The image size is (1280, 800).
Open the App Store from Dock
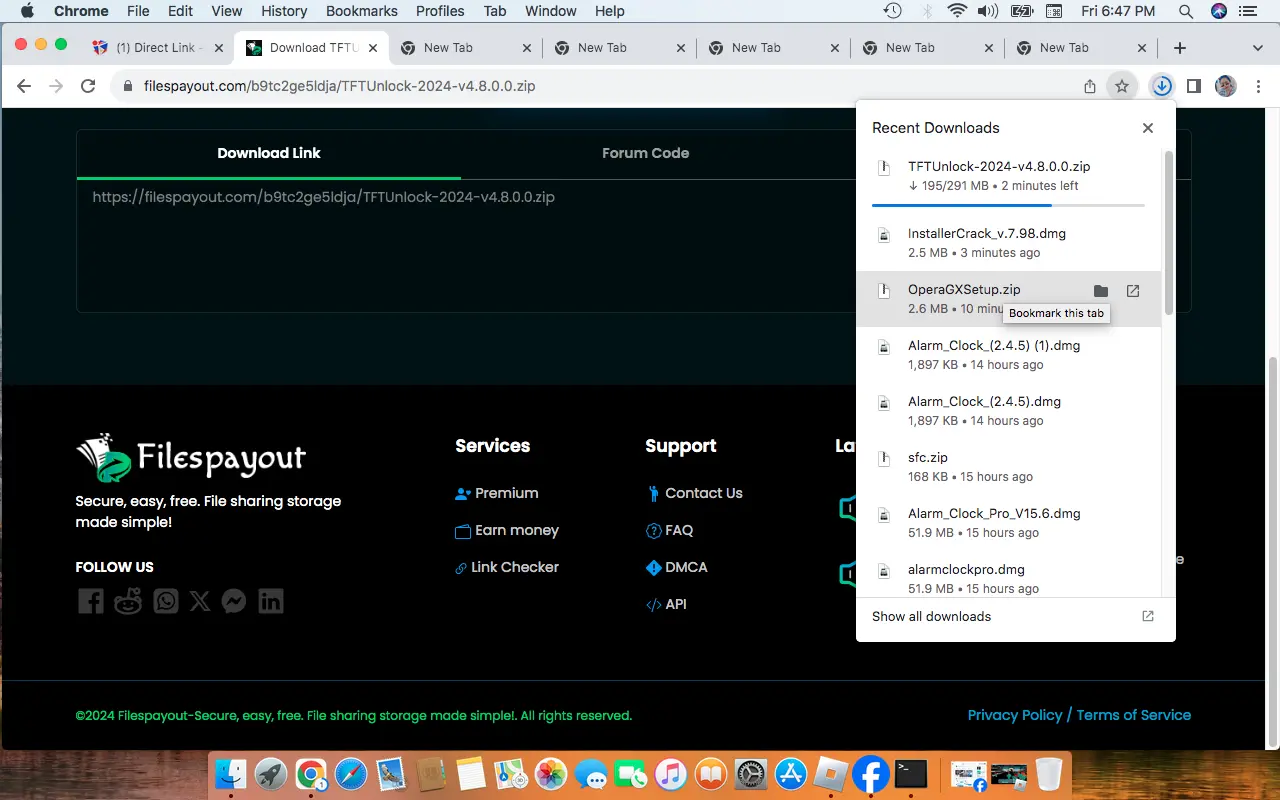point(791,774)
